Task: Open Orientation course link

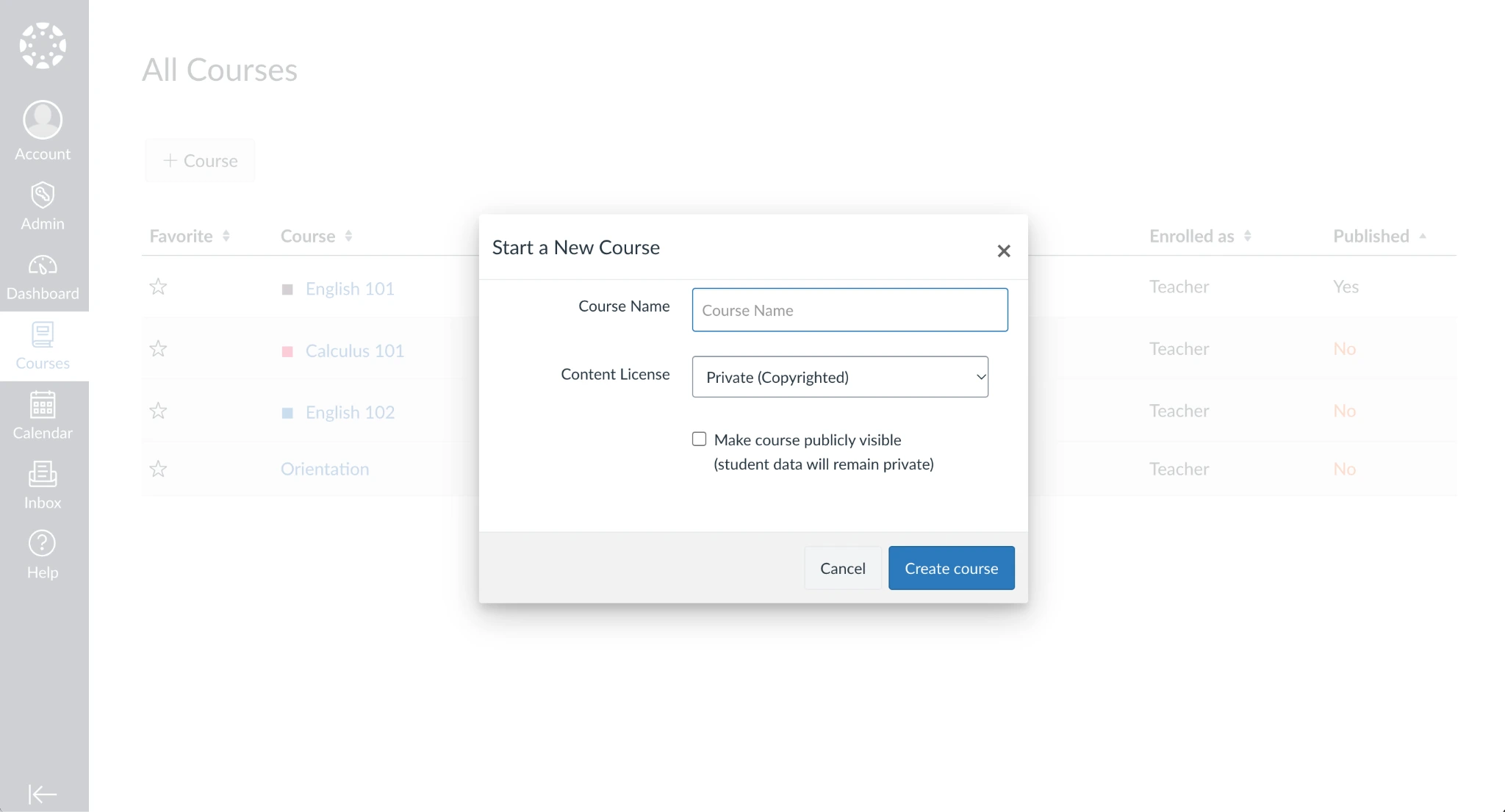Action: 325,469
